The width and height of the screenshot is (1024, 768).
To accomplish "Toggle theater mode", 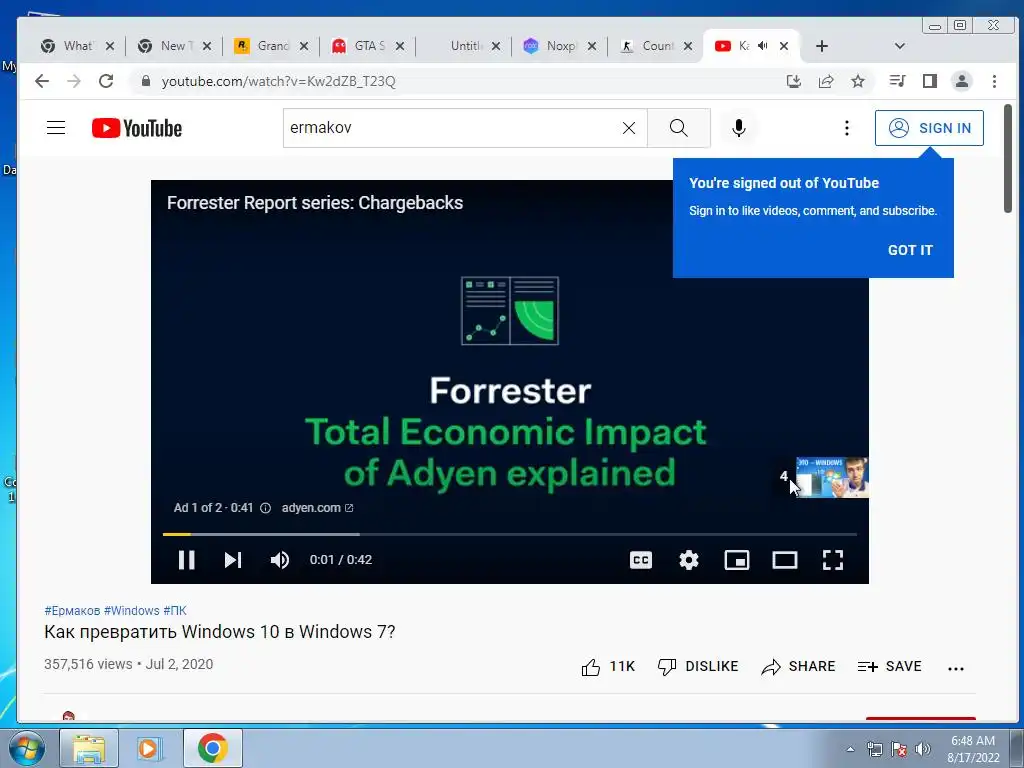I will click(x=784, y=560).
